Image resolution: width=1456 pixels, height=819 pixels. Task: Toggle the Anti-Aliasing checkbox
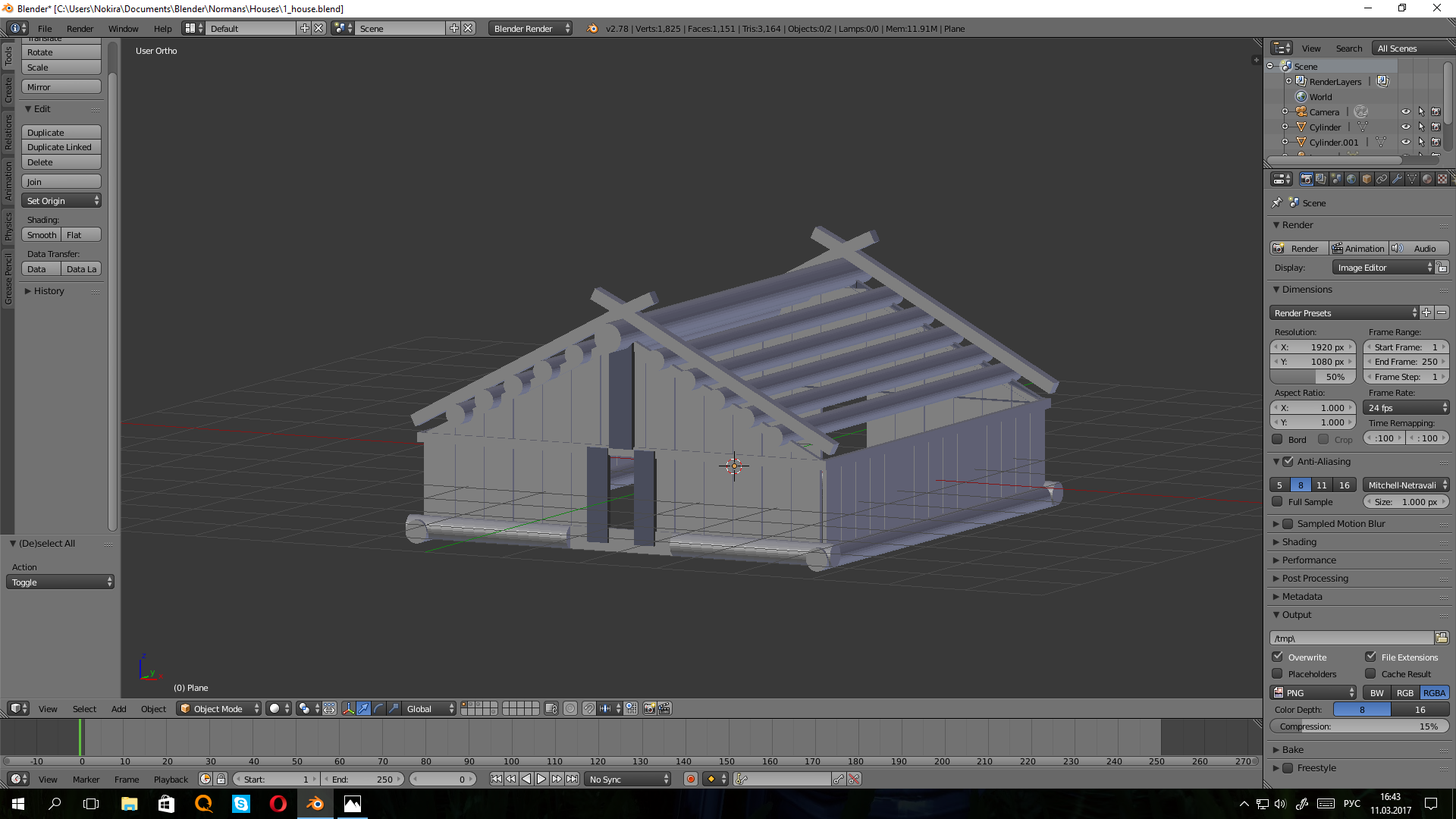(x=1288, y=461)
